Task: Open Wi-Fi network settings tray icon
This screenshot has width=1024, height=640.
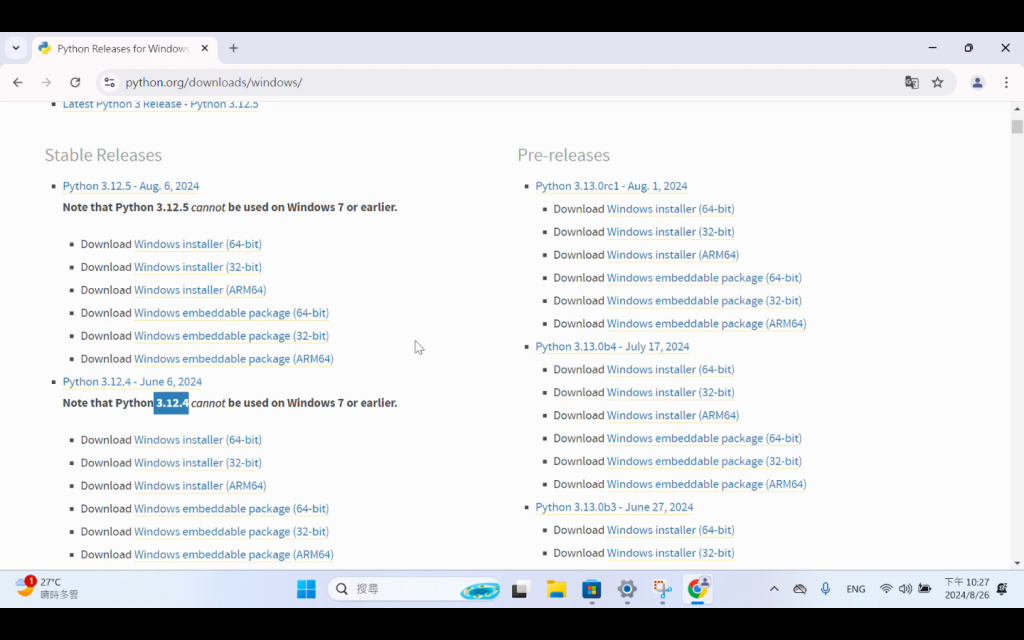Action: [x=886, y=589]
